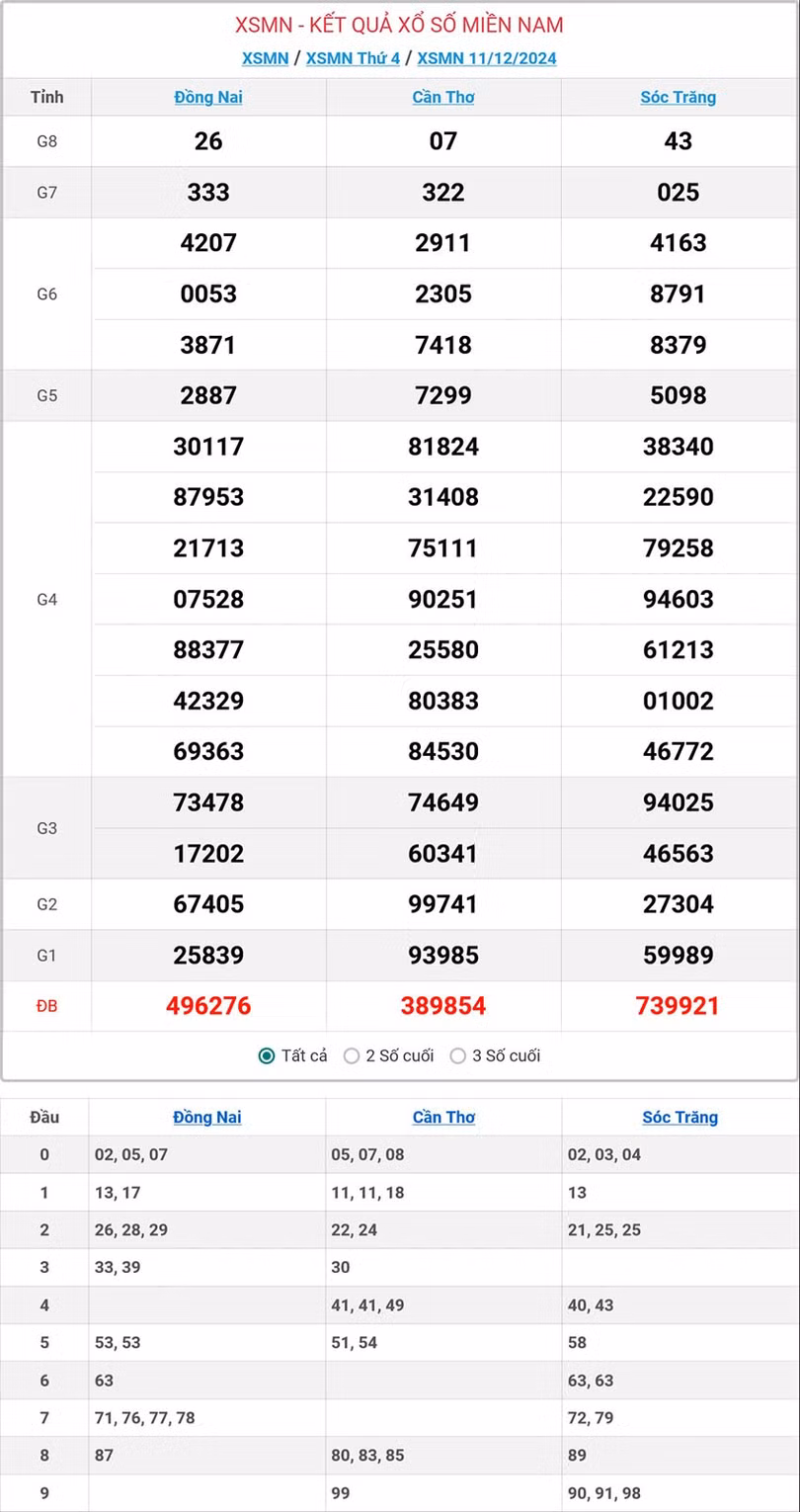The height and width of the screenshot is (1512, 800).
Task: Open the XSMN 11/12/2024 date link
Action: pyautogui.click(x=487, y=58)
